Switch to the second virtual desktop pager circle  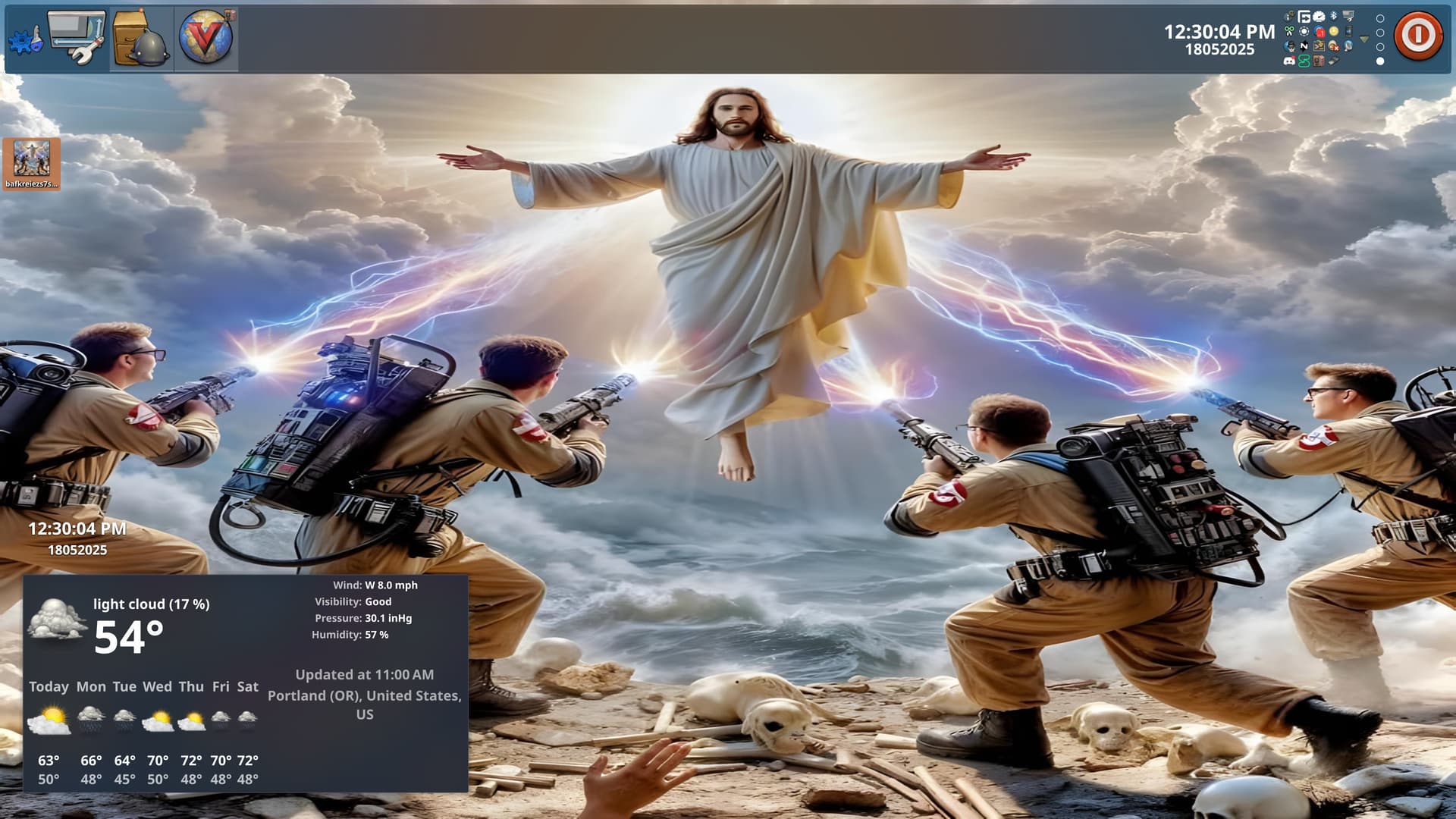(1380, 33)
